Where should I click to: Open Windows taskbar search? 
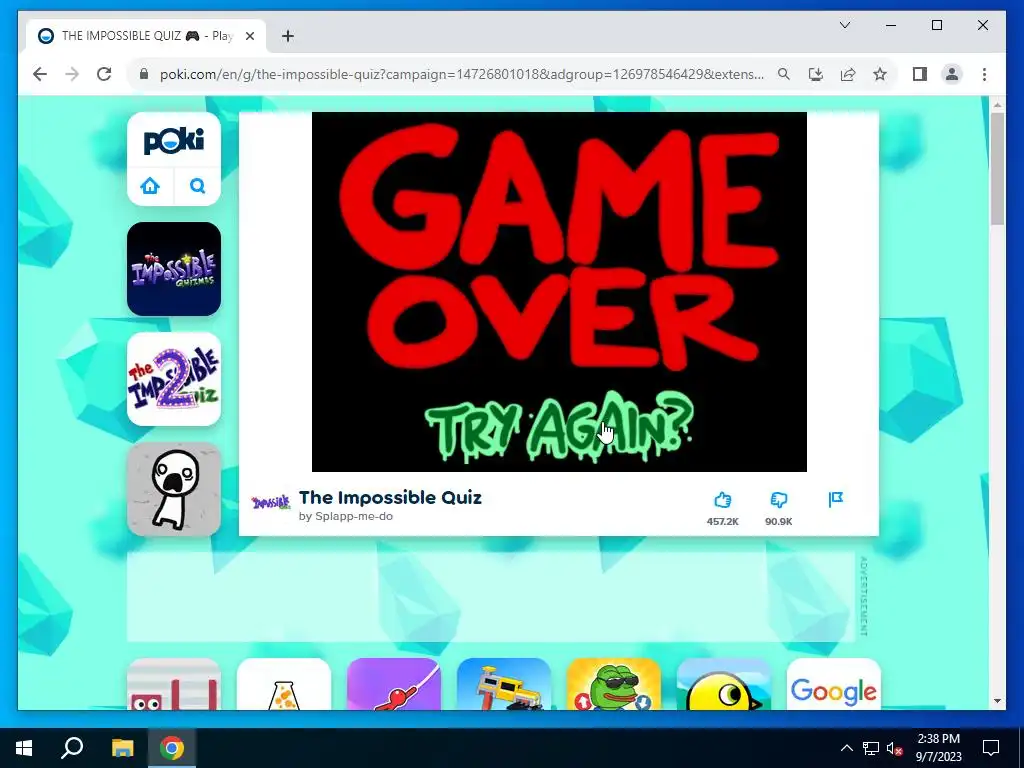[72, 748]
